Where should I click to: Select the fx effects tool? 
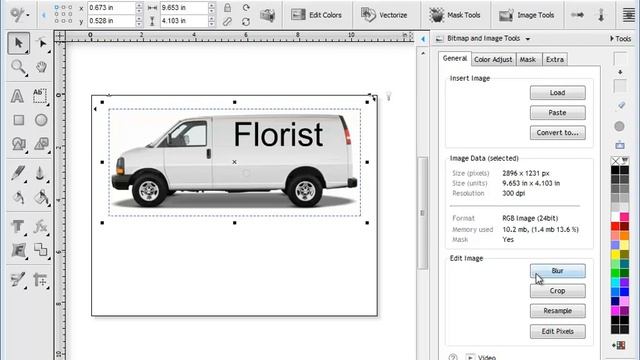(x=40, y=227)
